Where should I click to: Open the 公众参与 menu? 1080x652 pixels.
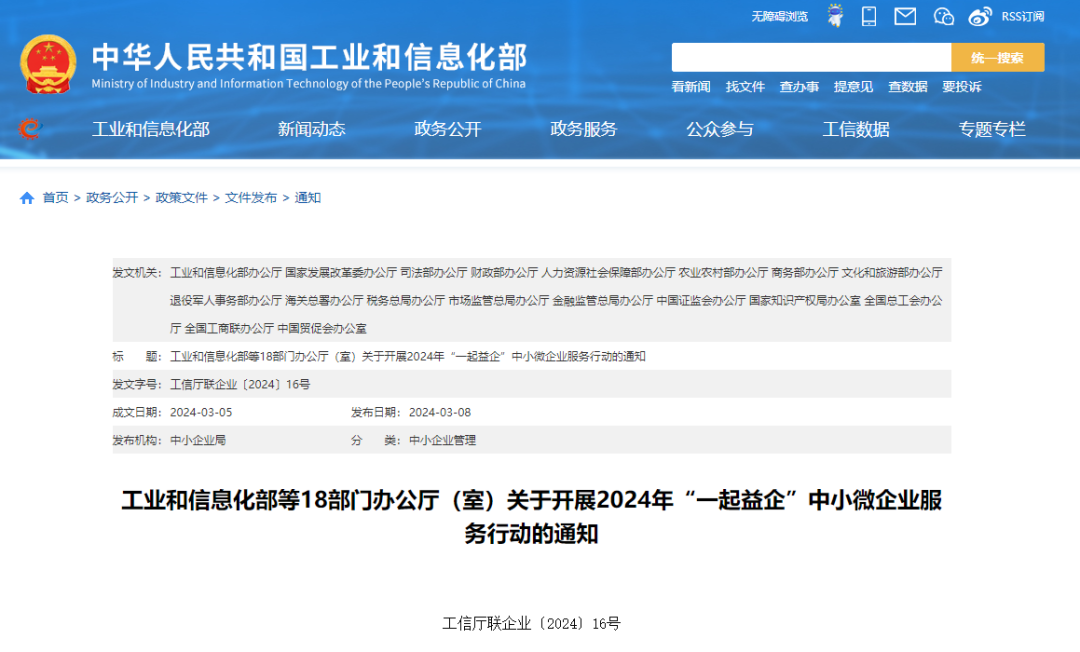click(x=721, y=129)
